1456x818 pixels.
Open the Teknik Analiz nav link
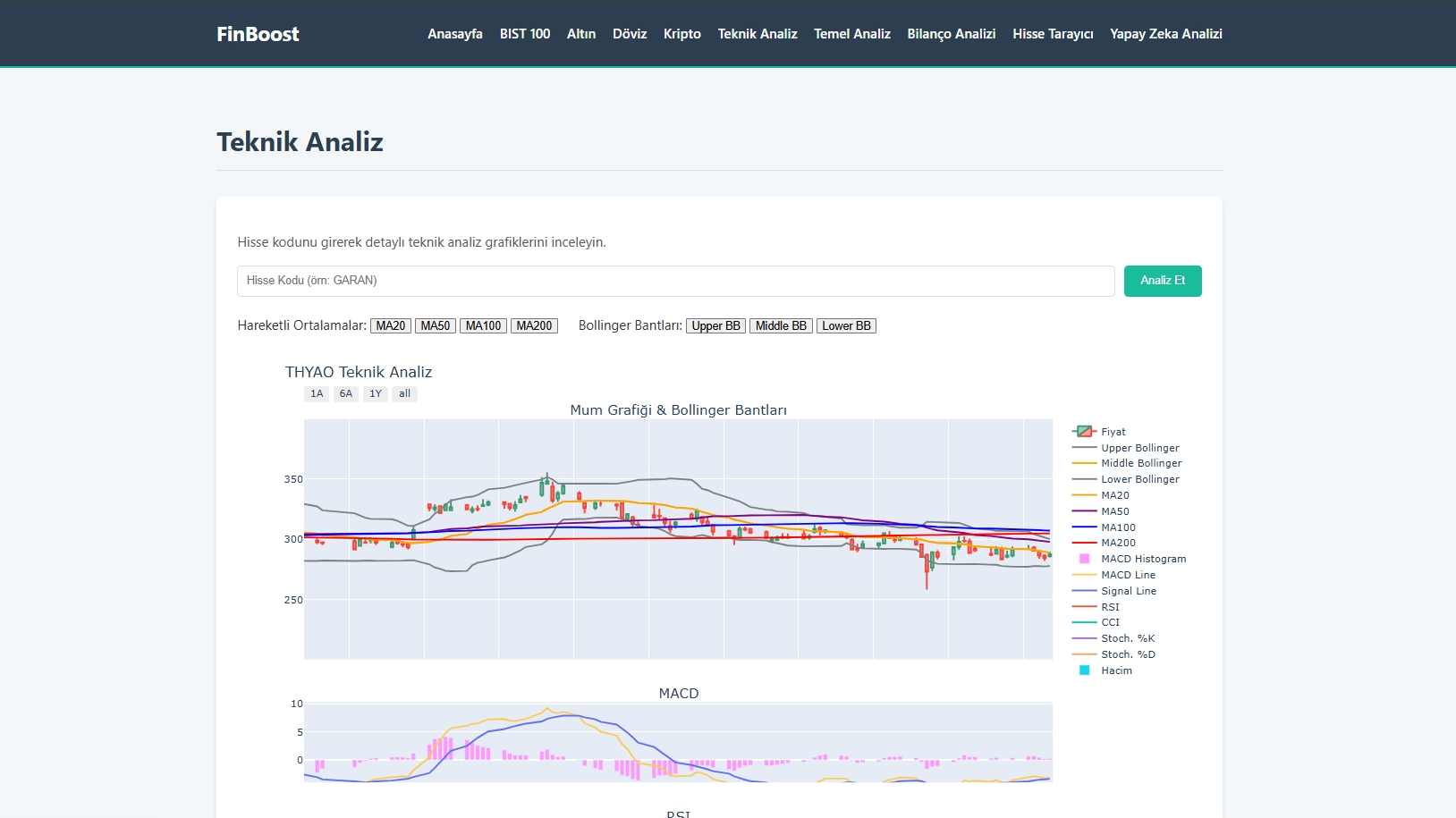[758, 34]
